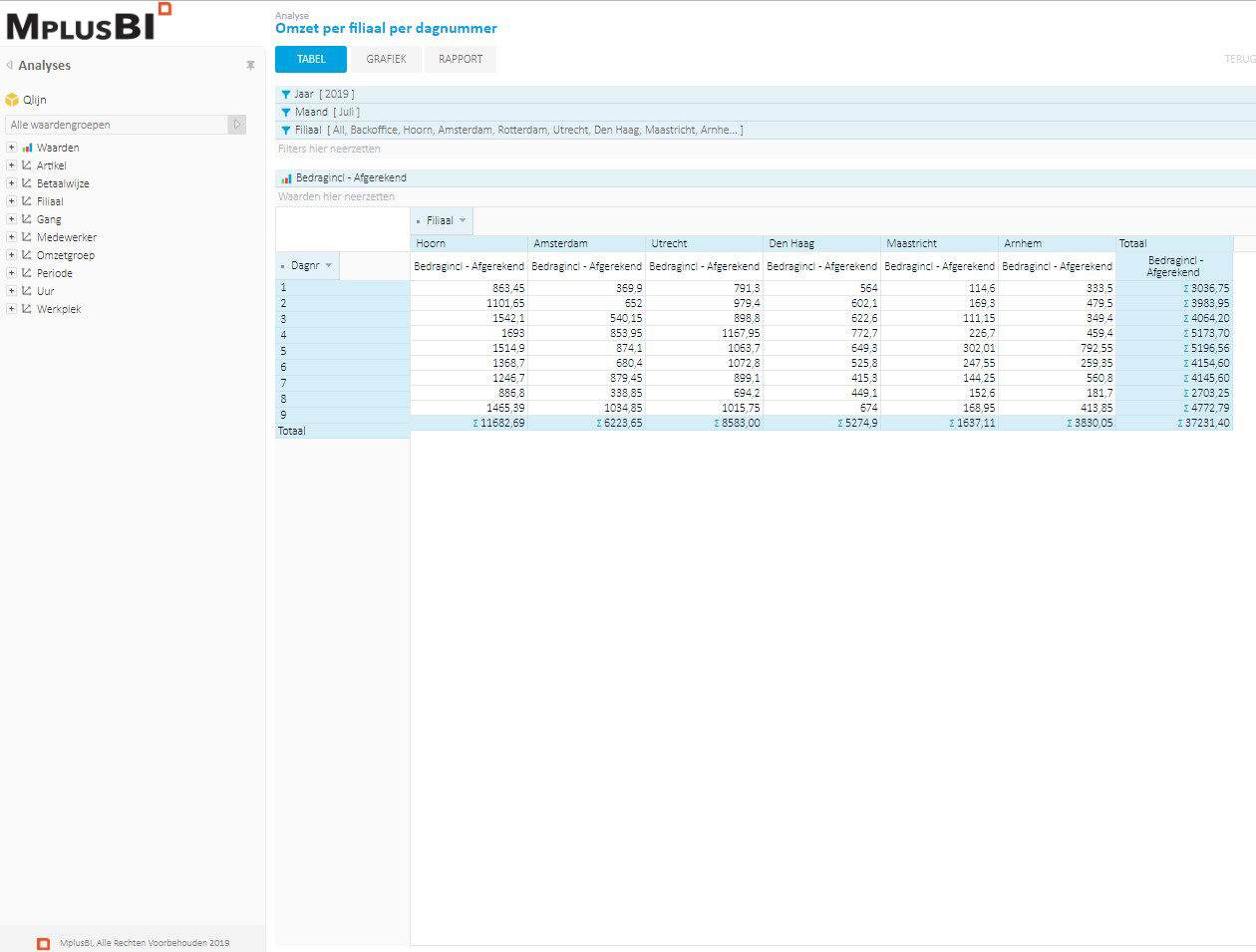The height and width of the screenshot is (952, 1256).
Task: Click the 'Omzet per filiaal per dagnummer' title
Action: (386, 29)
